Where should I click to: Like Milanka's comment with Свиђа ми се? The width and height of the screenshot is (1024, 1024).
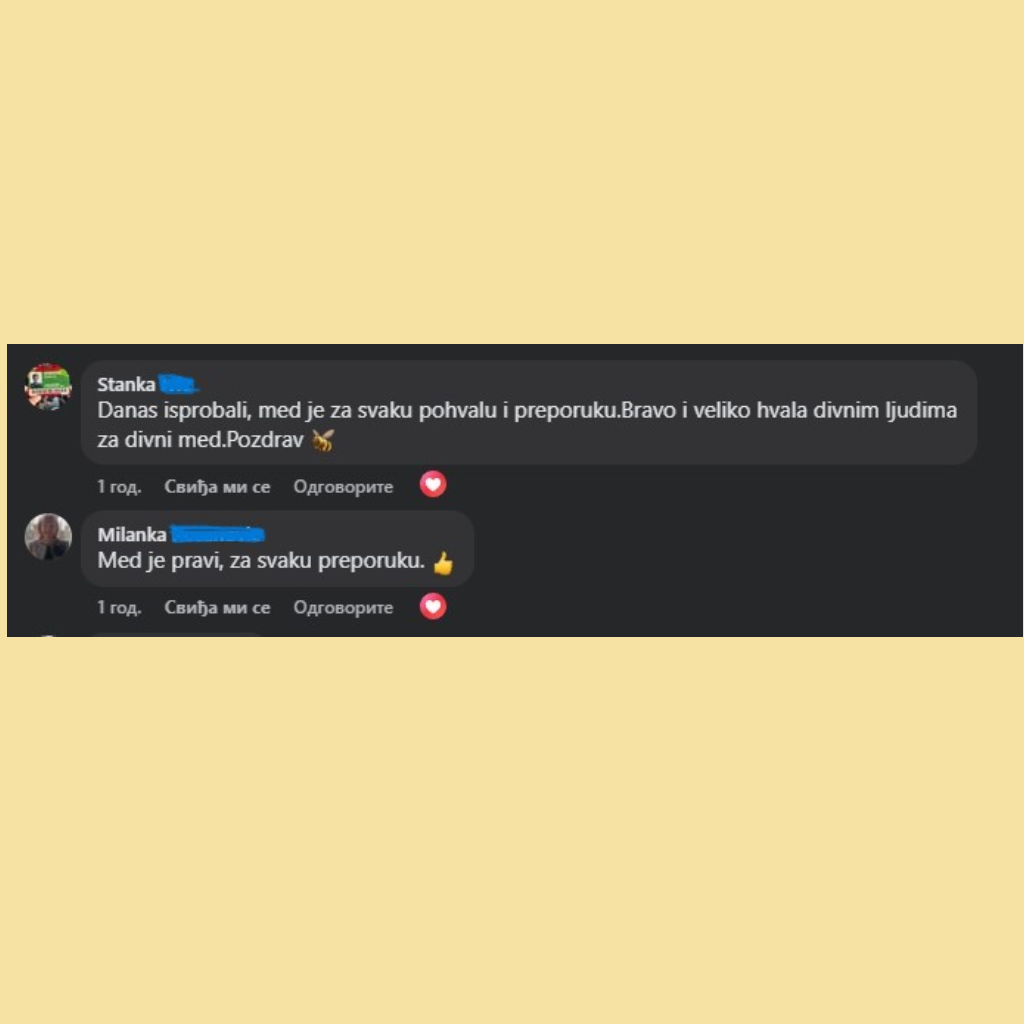pos(217,607)
